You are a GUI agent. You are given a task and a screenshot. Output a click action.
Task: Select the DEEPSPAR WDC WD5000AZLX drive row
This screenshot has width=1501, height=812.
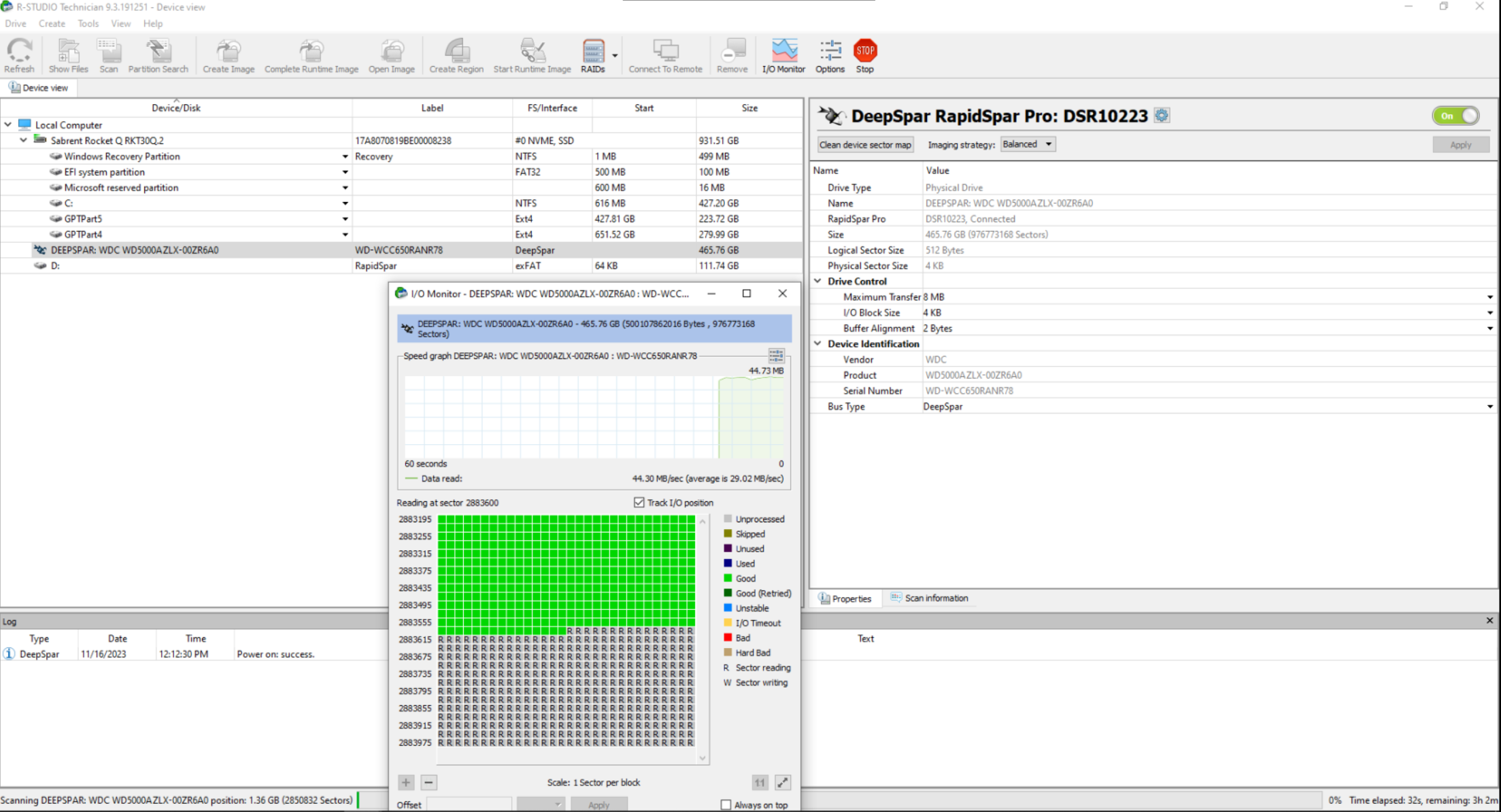[401, 250]
